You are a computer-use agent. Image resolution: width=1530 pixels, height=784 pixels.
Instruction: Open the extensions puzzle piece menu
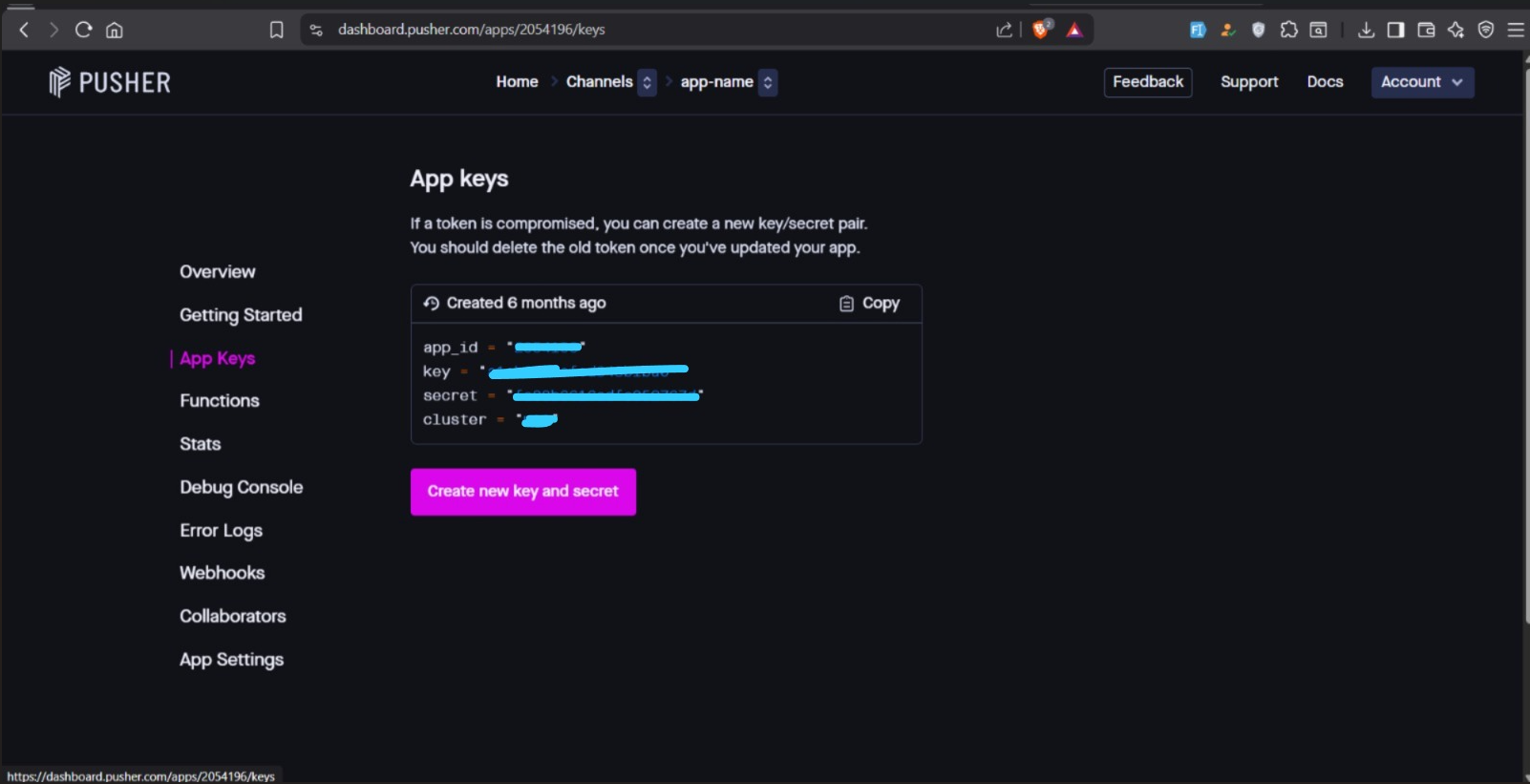tap(1289, 30)
